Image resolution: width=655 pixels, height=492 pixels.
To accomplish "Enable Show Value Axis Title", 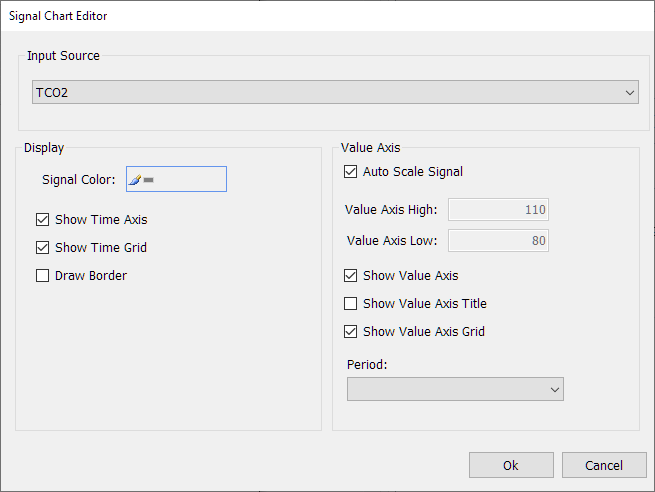I will coord(350,304).
